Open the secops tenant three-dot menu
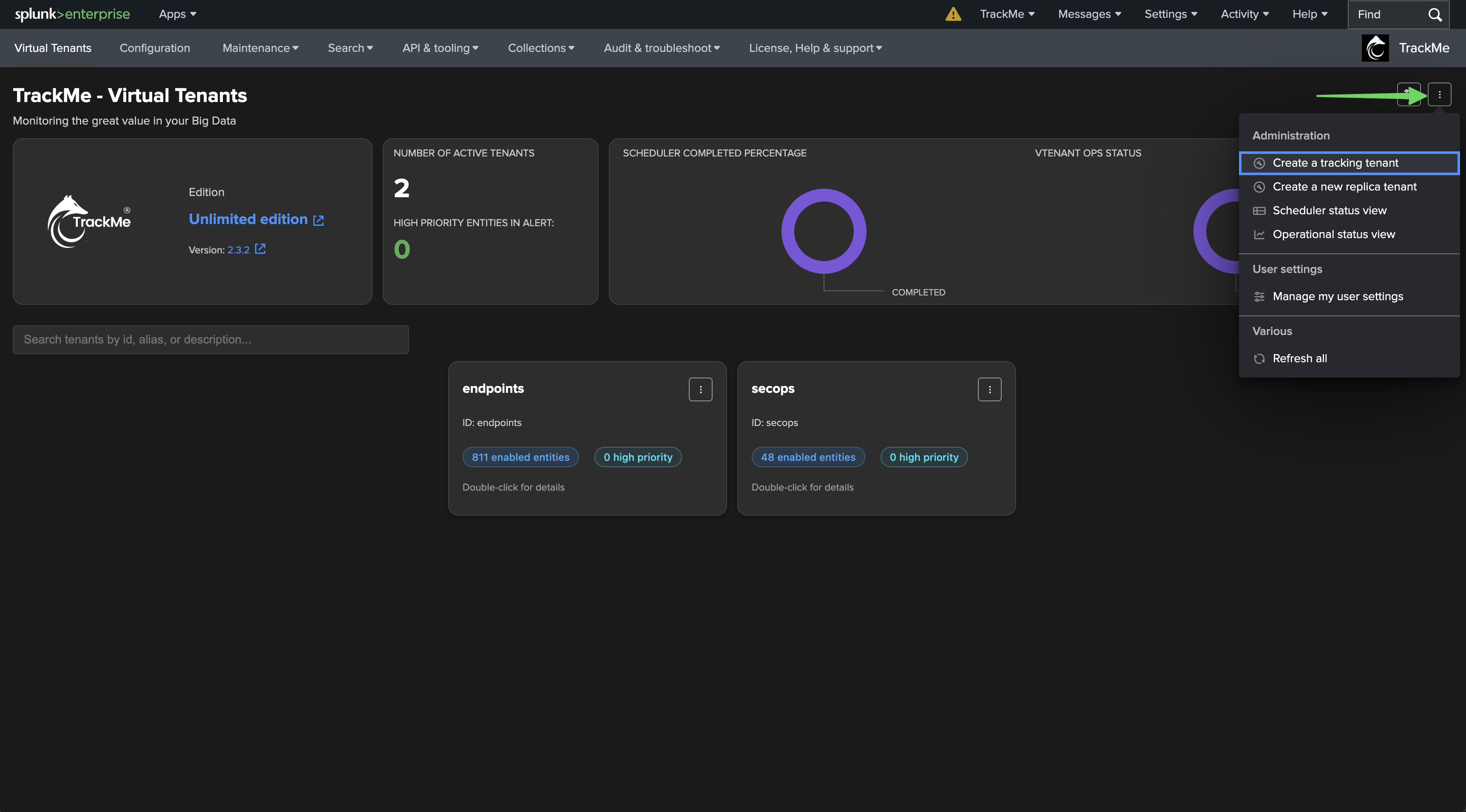 point(989,390)
